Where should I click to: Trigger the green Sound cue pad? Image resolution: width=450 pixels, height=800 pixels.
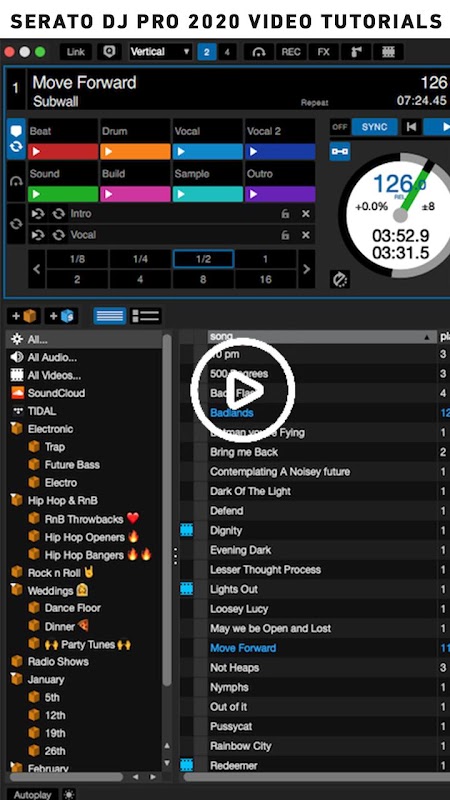coord(63,194)
